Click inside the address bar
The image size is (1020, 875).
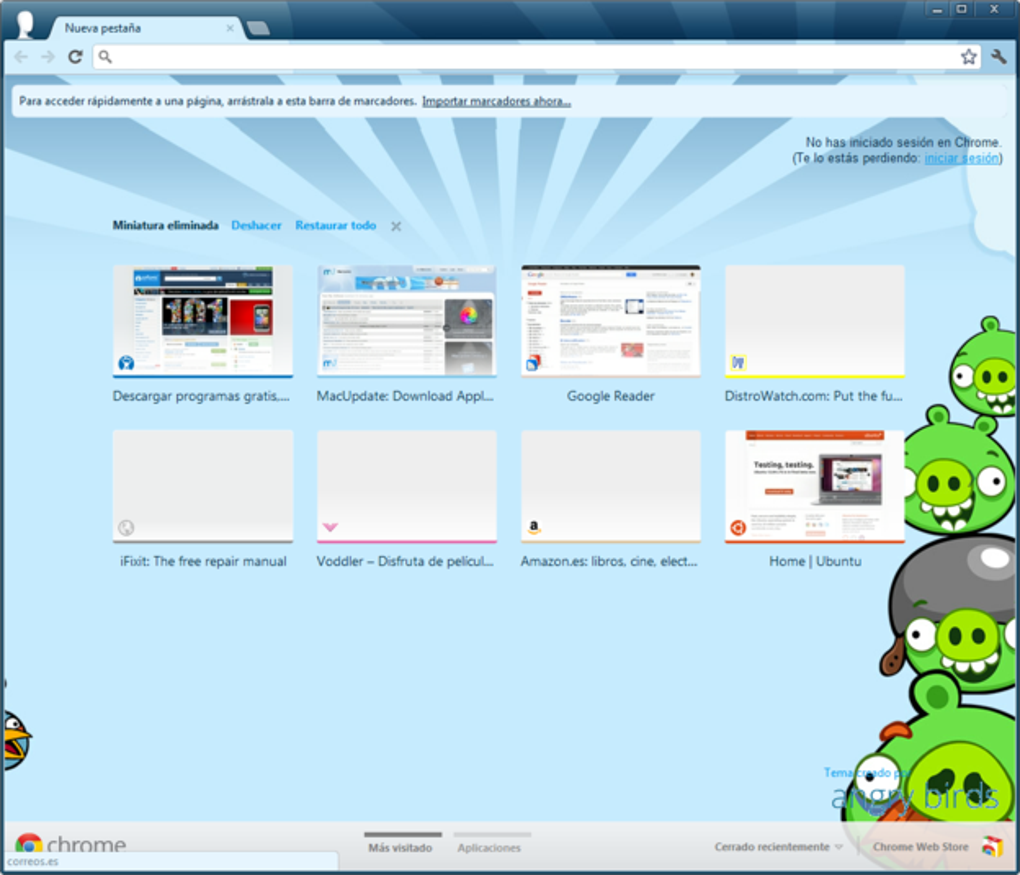537,57
